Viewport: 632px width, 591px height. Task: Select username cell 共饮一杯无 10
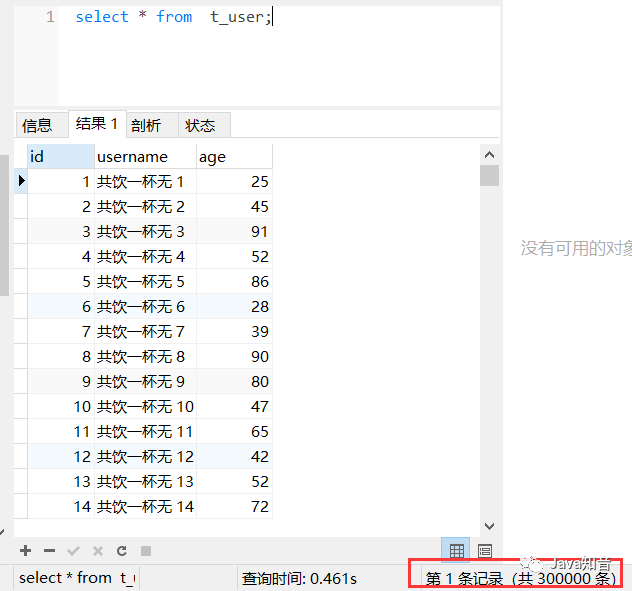(x=146, y=406)
